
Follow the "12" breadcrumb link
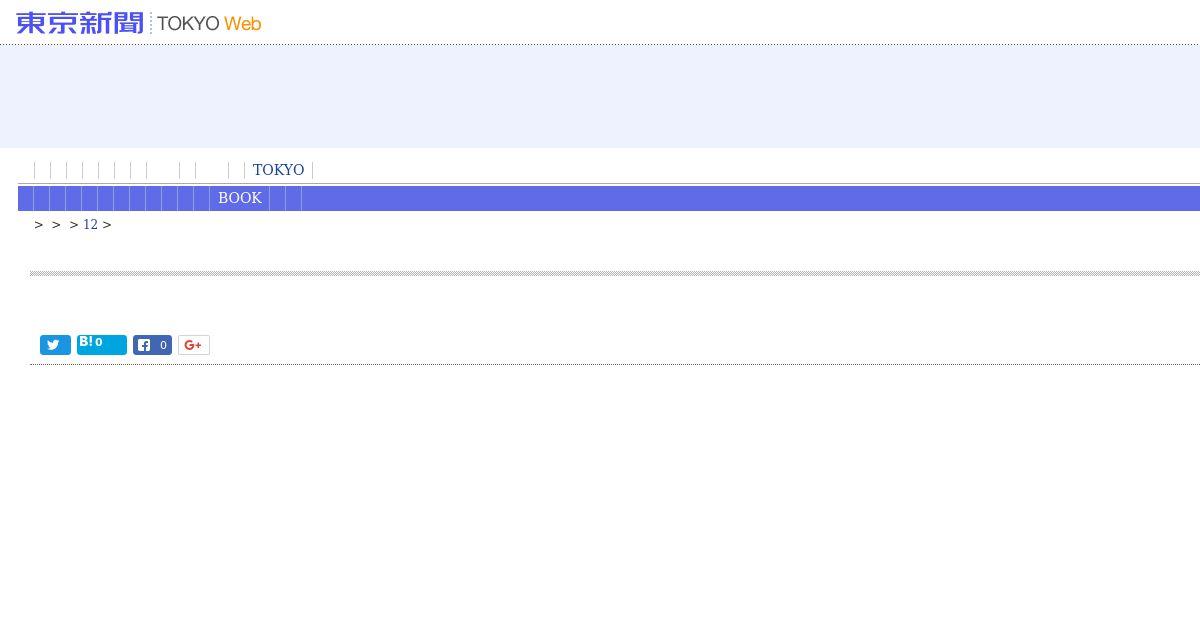(90, 225)
